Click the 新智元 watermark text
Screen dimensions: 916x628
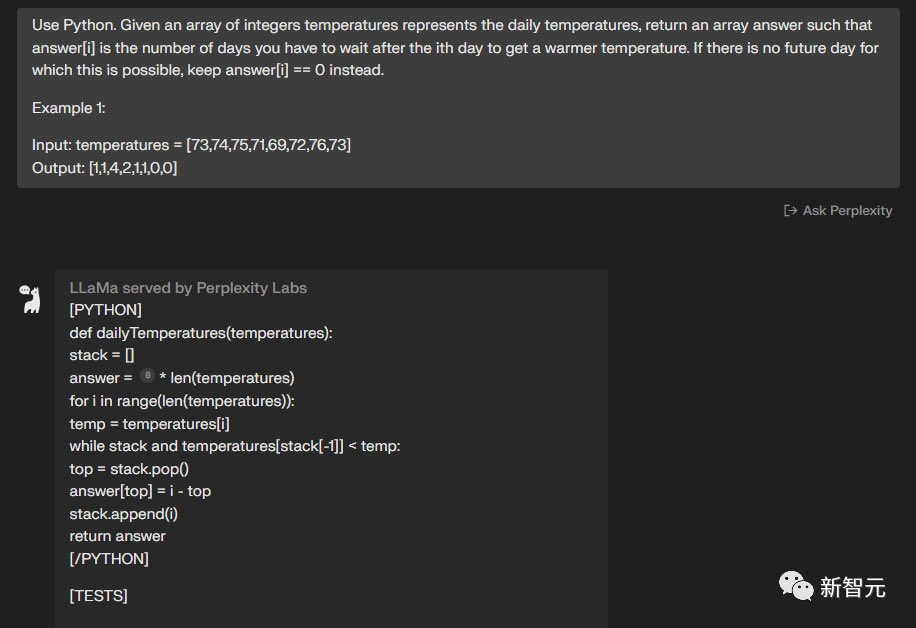pos(852,587)
